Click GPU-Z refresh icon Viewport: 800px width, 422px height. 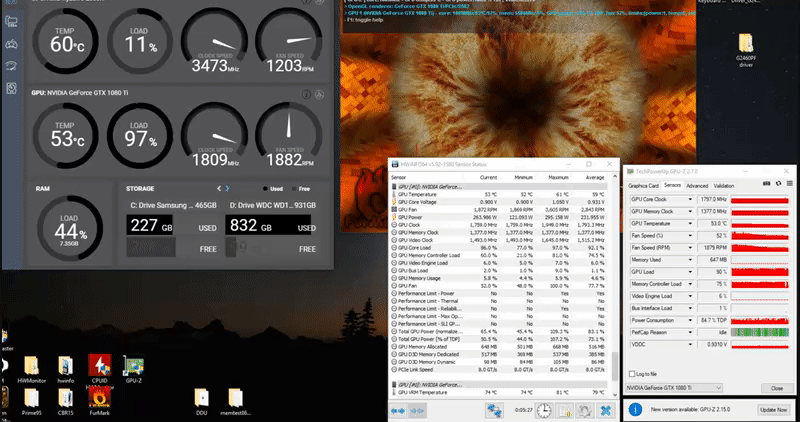778,184
